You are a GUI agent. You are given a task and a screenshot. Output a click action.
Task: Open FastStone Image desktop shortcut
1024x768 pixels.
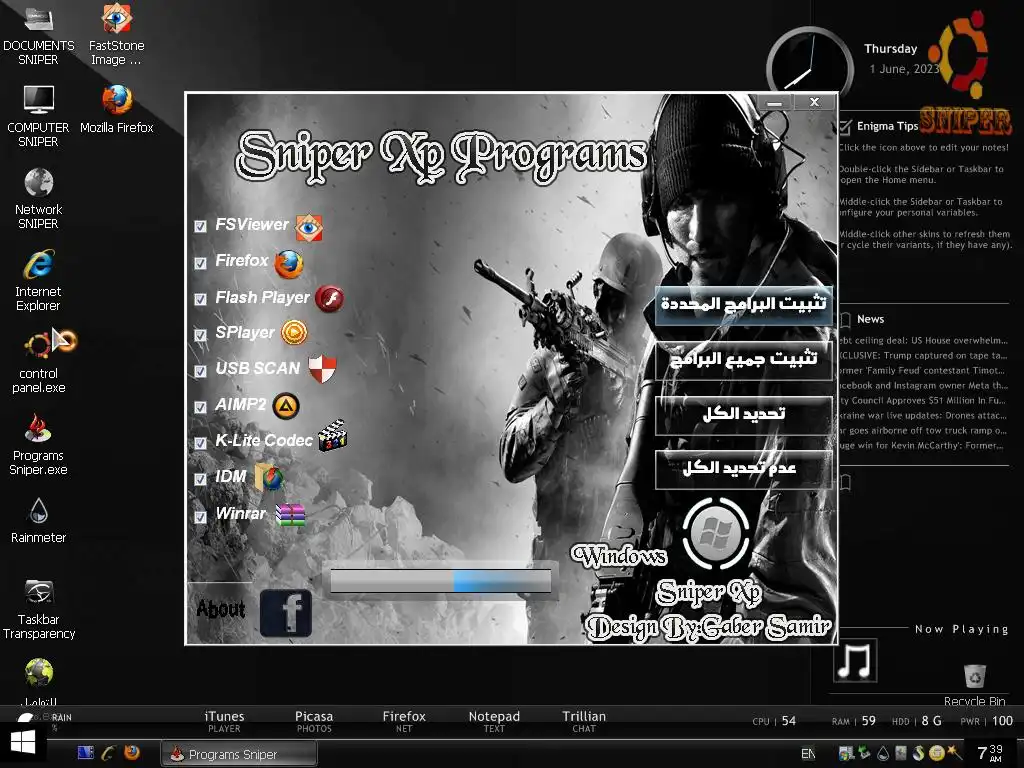coord(117,34)
